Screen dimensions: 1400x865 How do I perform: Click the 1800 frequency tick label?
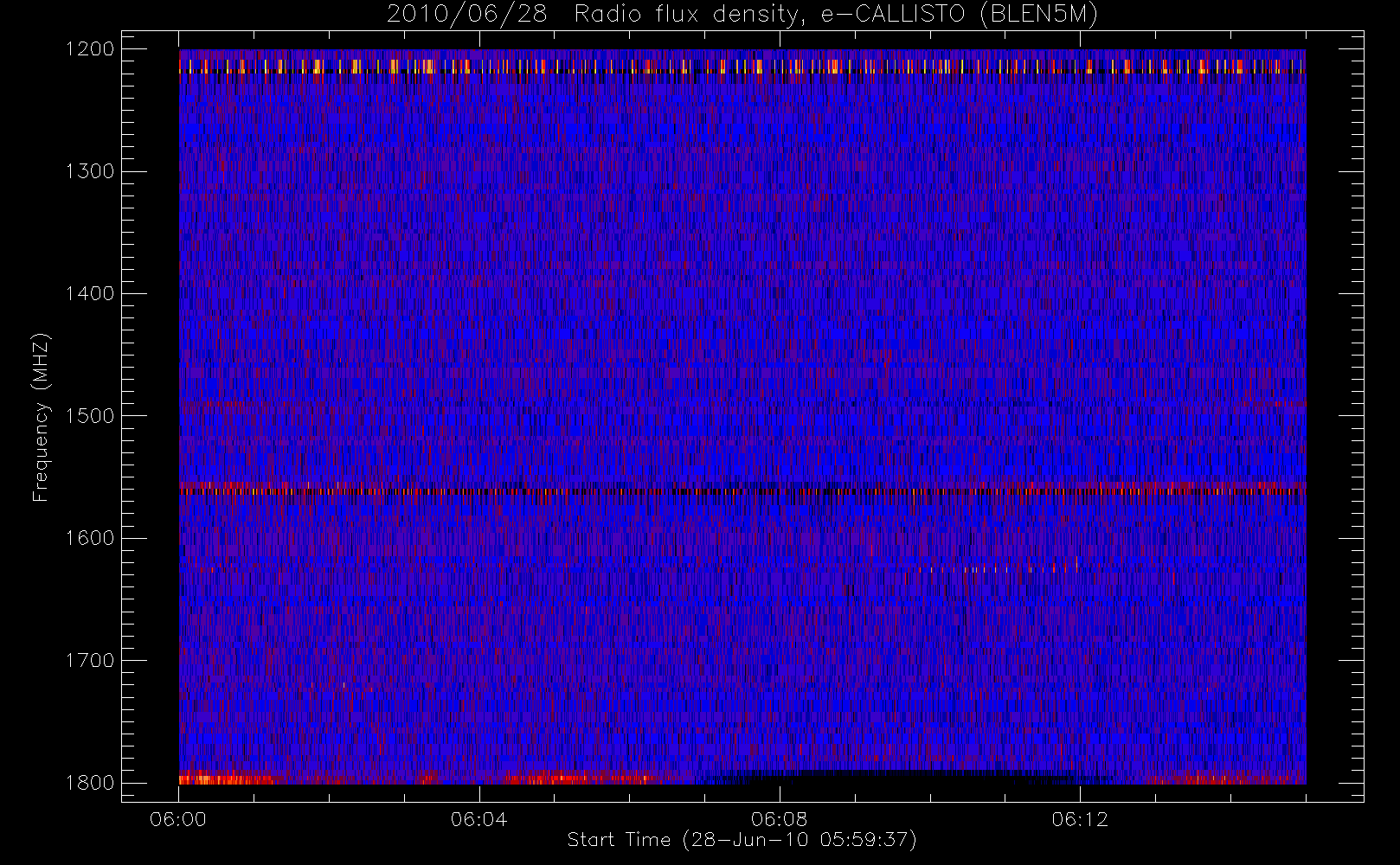coord(91,783)
